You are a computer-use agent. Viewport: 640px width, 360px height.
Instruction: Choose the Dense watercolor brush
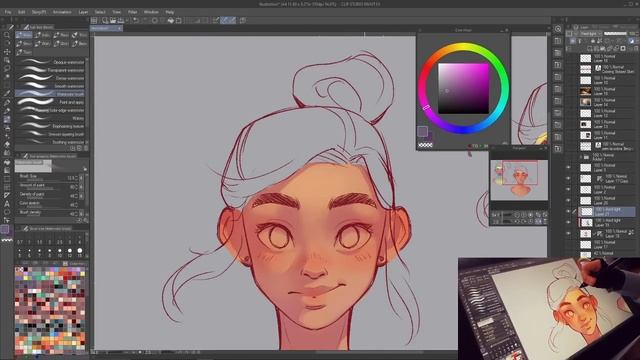pos(50,78)
